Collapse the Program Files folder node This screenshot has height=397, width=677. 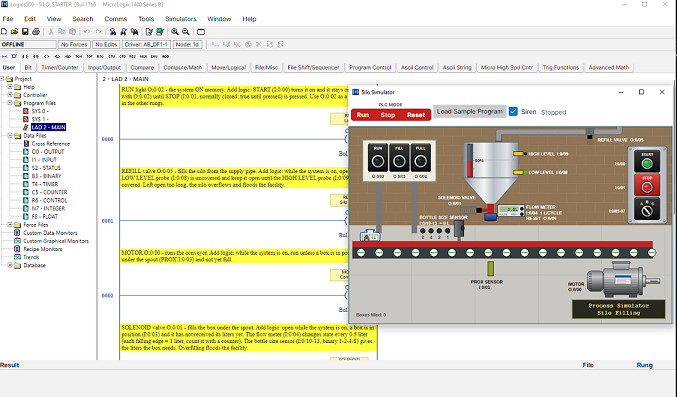coord(10,103)
